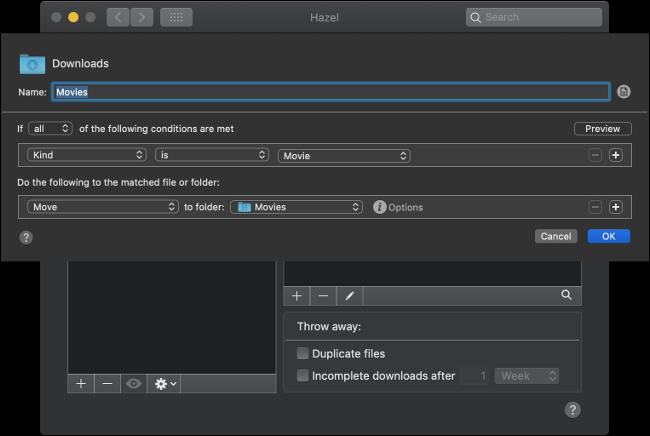This screenshot has width=650, height=436.
Task: Add a new condition with plus button
Action: click(616, 155)
